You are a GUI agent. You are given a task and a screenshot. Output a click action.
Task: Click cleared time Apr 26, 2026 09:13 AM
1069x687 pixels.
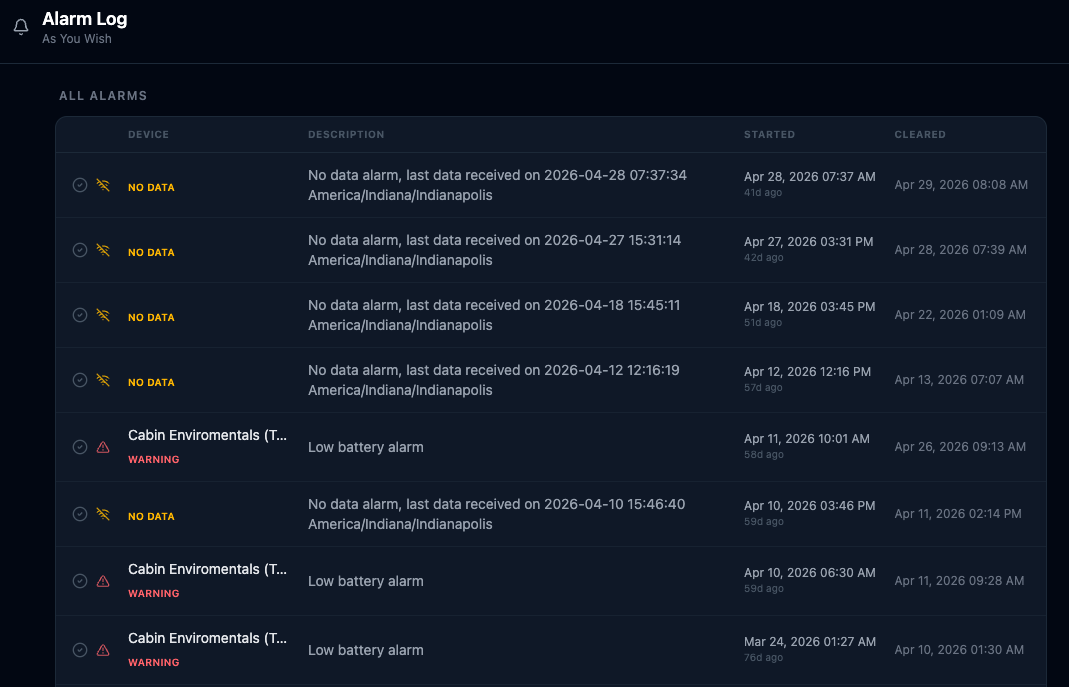point(960,447)
